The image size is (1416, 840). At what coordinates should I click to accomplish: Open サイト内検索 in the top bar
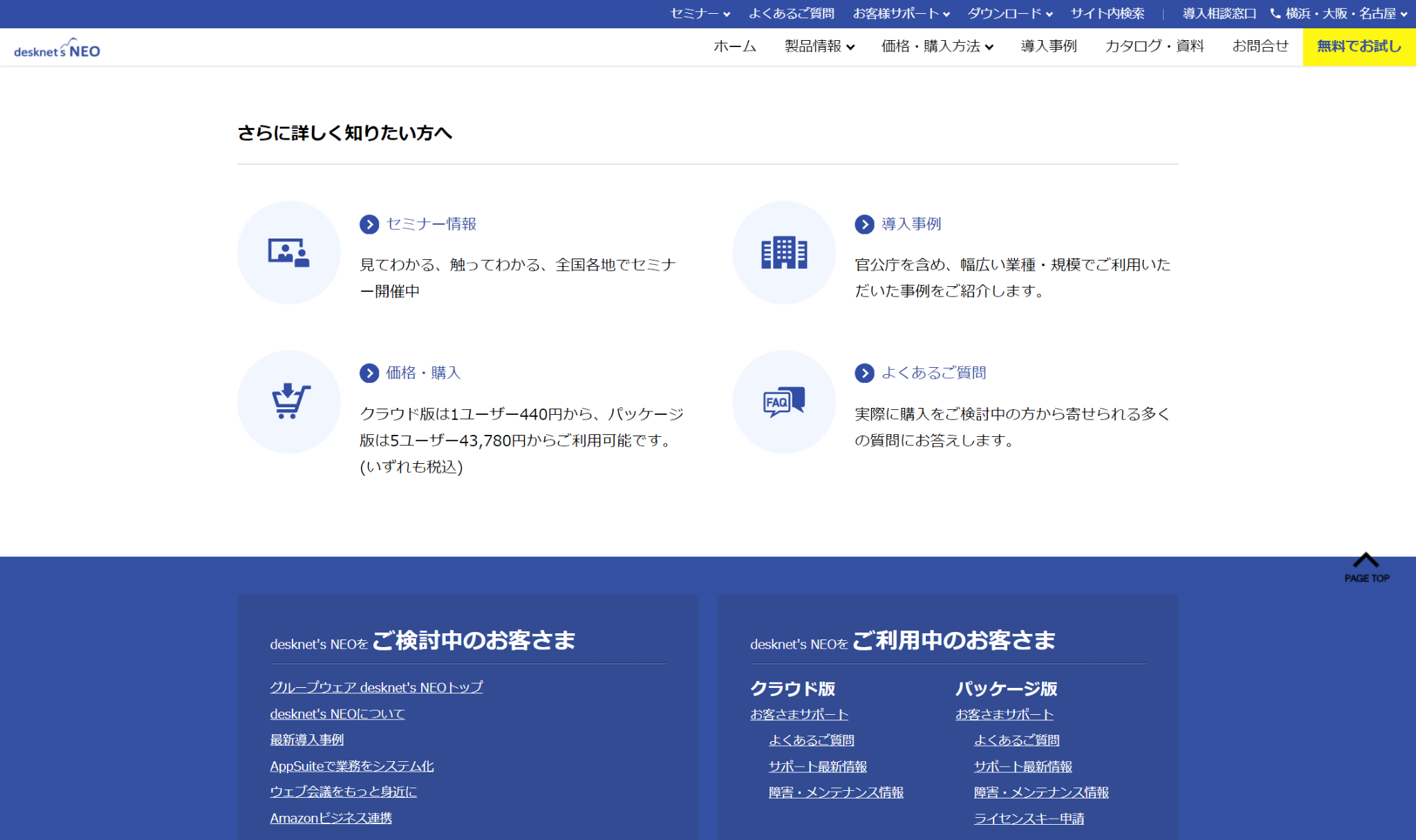1108,14
